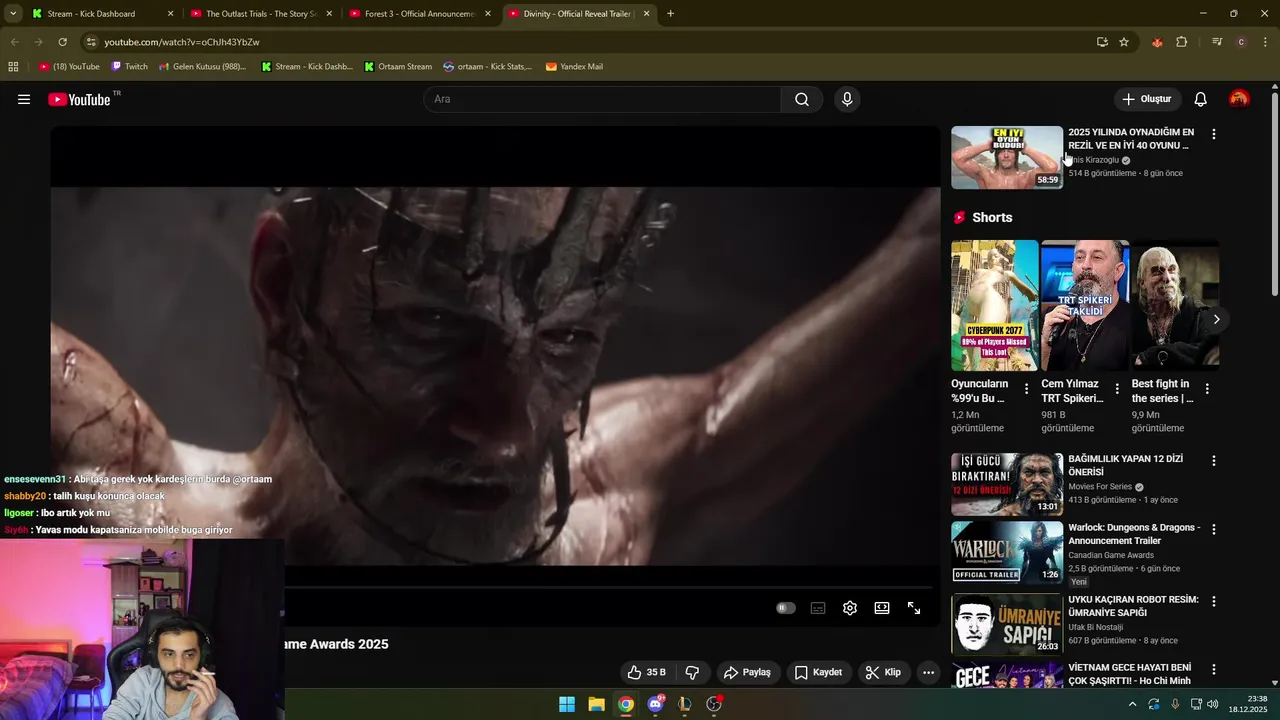Open options for 2025 YILINDA OYNADIĞIM video
The width and height of the screenshot is (1280, 720).
coord(1214,134)
